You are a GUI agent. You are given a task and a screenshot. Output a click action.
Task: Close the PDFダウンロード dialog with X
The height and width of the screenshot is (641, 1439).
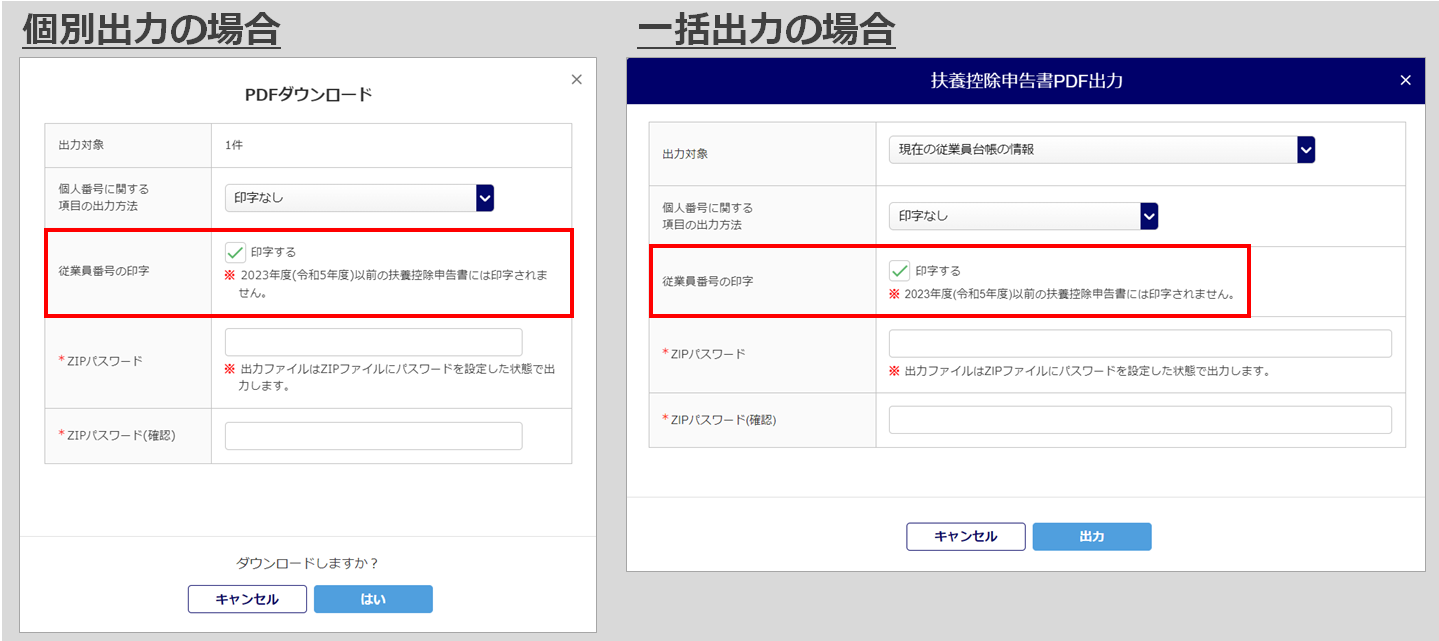(576, 80)
